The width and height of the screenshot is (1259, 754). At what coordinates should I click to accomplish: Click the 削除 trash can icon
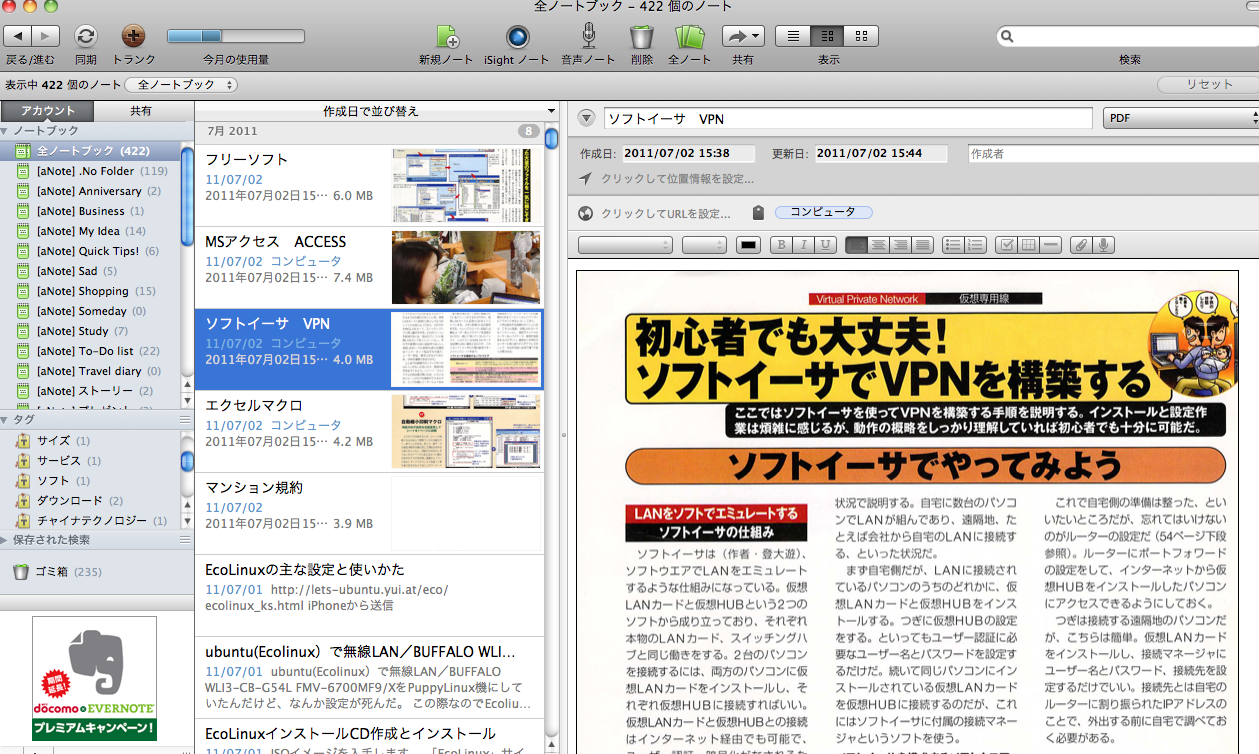point(641,37)
